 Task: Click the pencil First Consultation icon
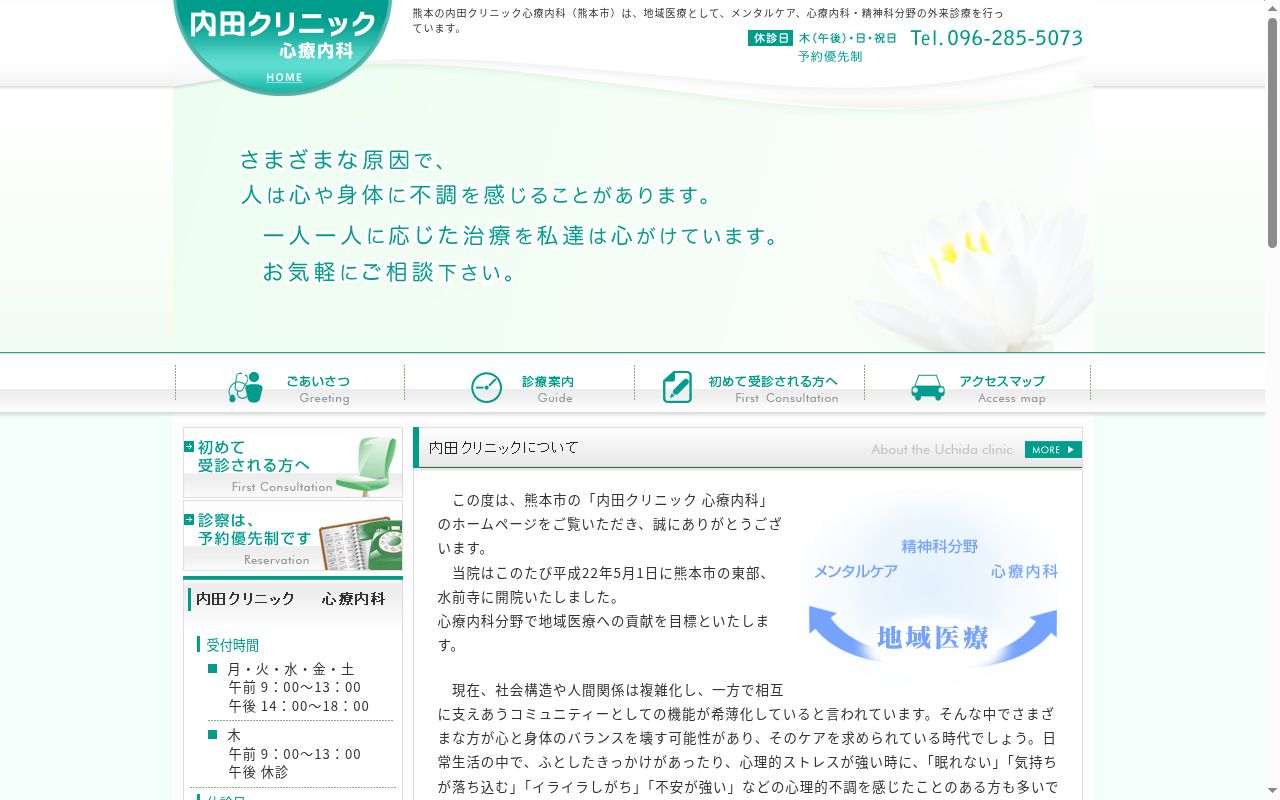pos(677,387)
